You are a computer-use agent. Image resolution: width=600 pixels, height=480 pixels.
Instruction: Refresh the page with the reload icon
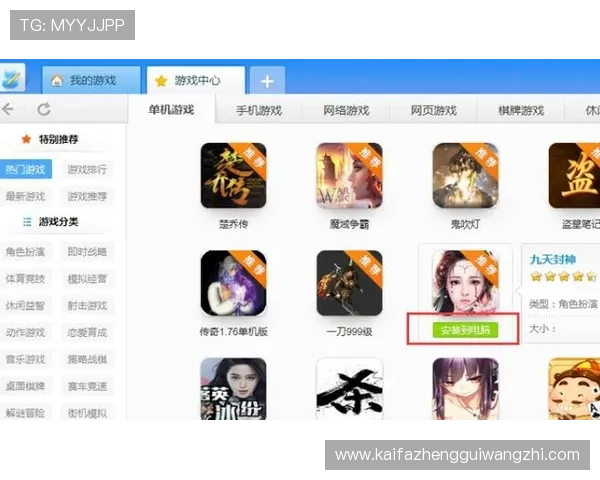[44, 109]
